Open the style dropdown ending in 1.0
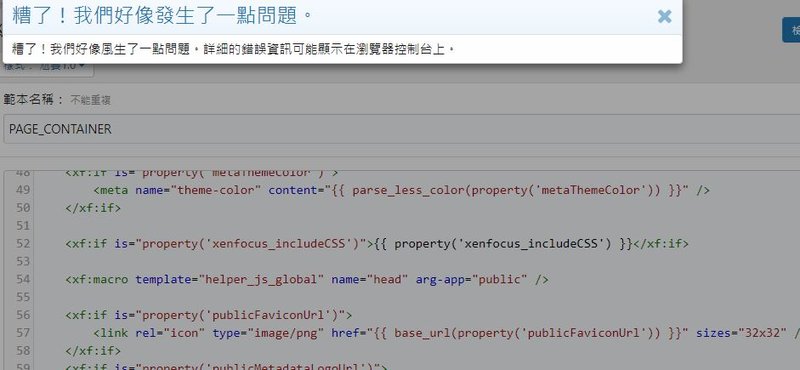This screenshot has height=370, width=800. pyautogui.click(x=47, y=67)
